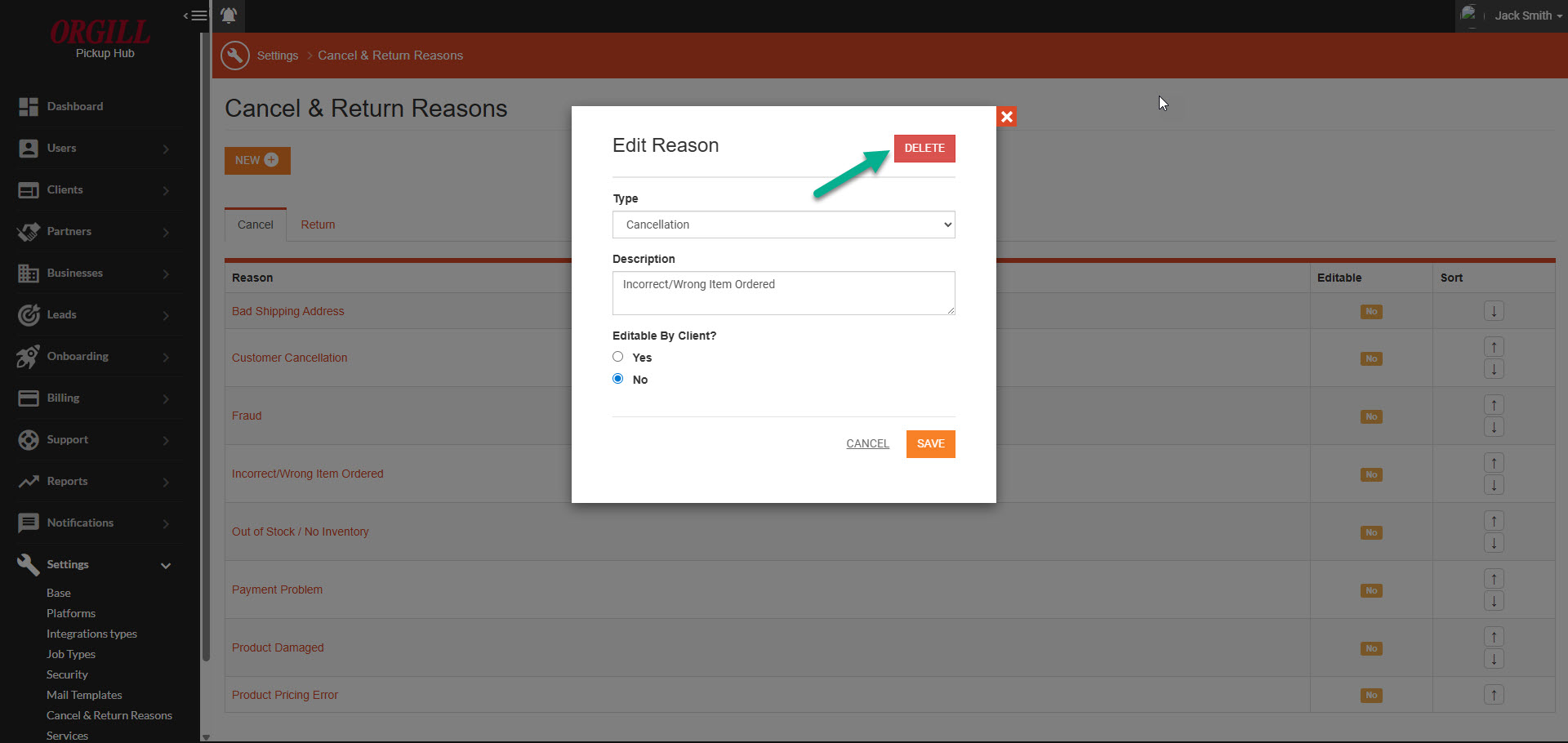Expand the Partners menu chevron

166,232
